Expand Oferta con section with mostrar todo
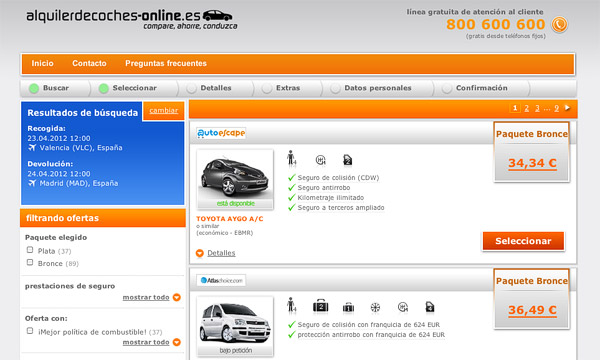The height and width of the screenshot is (360, 600). tap(146, 342)
